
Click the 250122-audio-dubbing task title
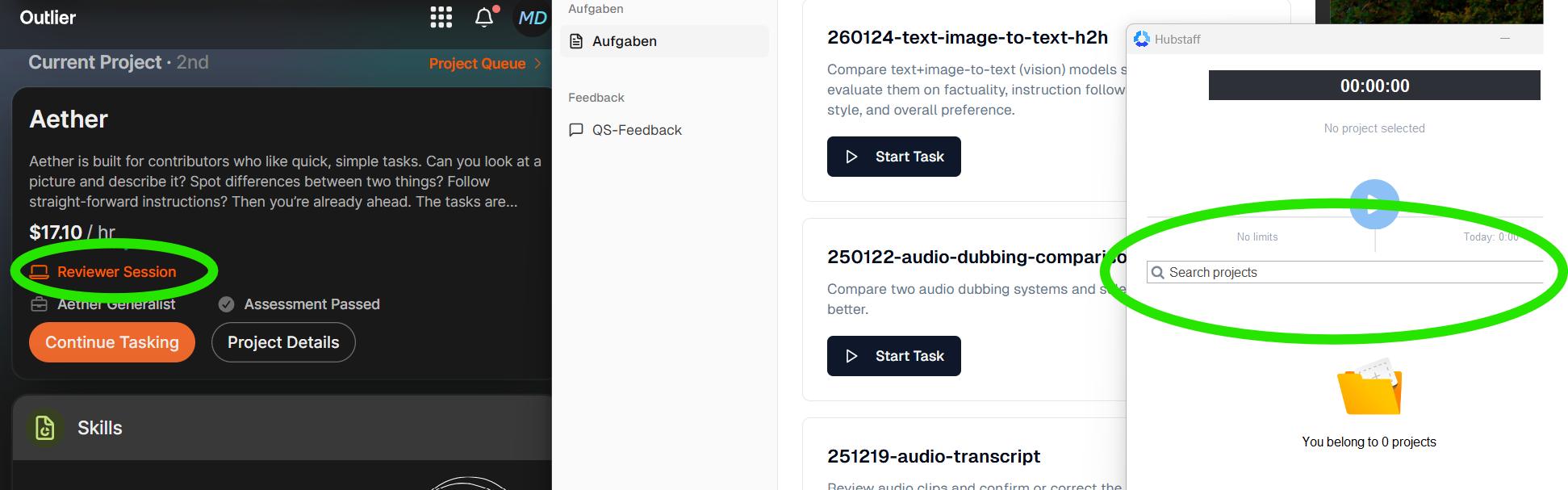coord(976,257)
